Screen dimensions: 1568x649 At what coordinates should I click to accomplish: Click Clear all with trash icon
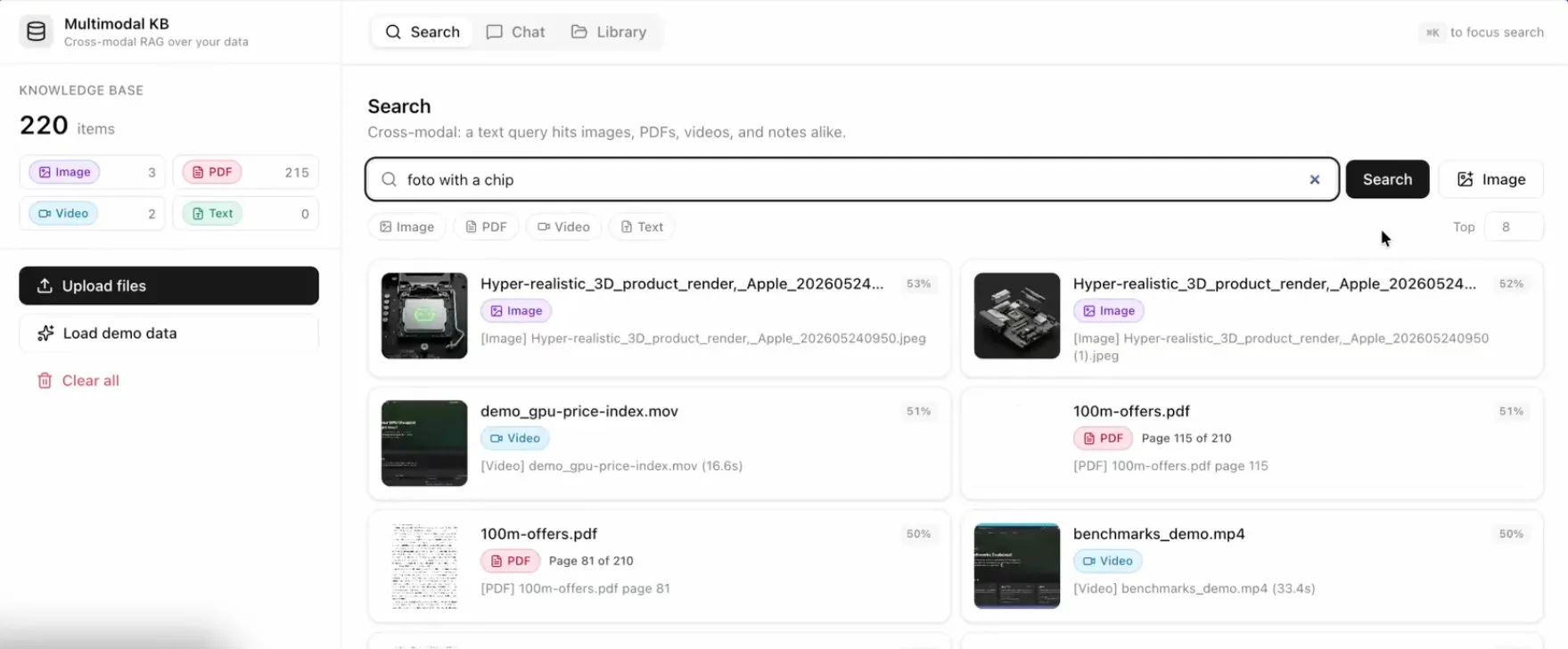tap(78, 381)
